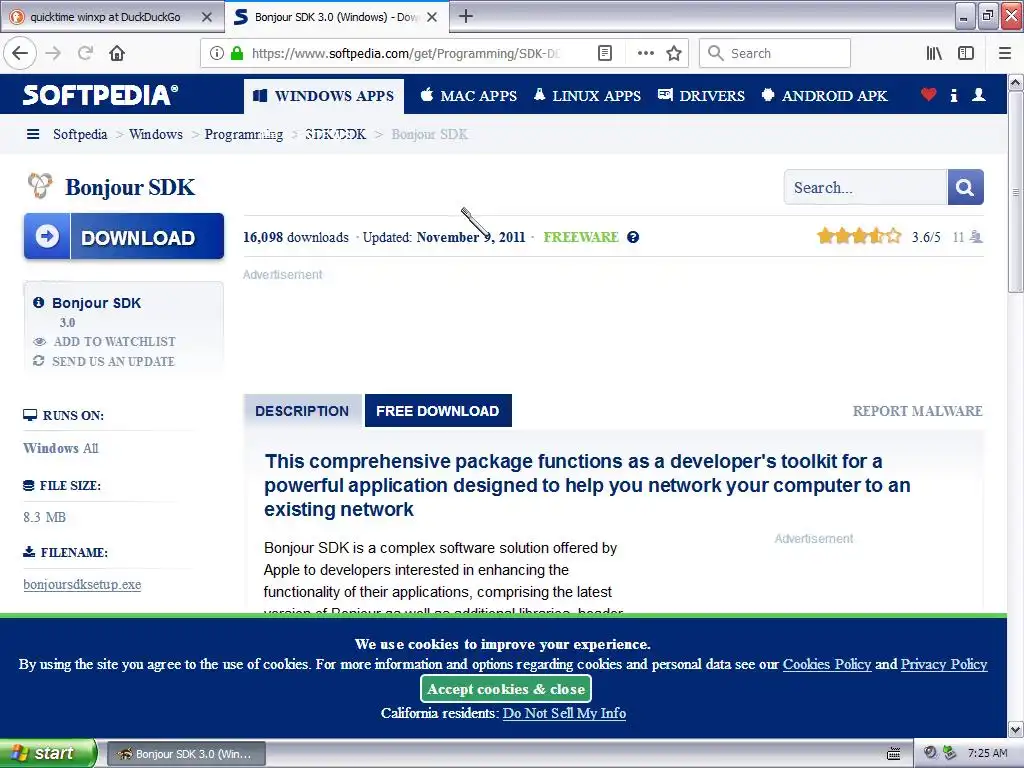Close the Bonjour SDK 3.0 browser tab
Image resolution: width=1024 pixels, height=768 pixels.
[432, 17]
